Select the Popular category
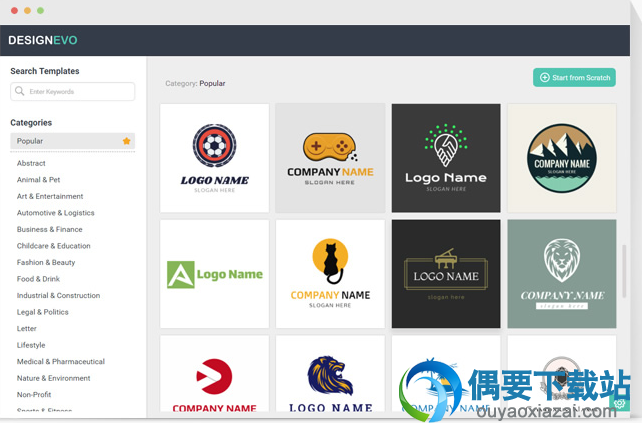Screen dimensions: 642x423 click(72, 141)
